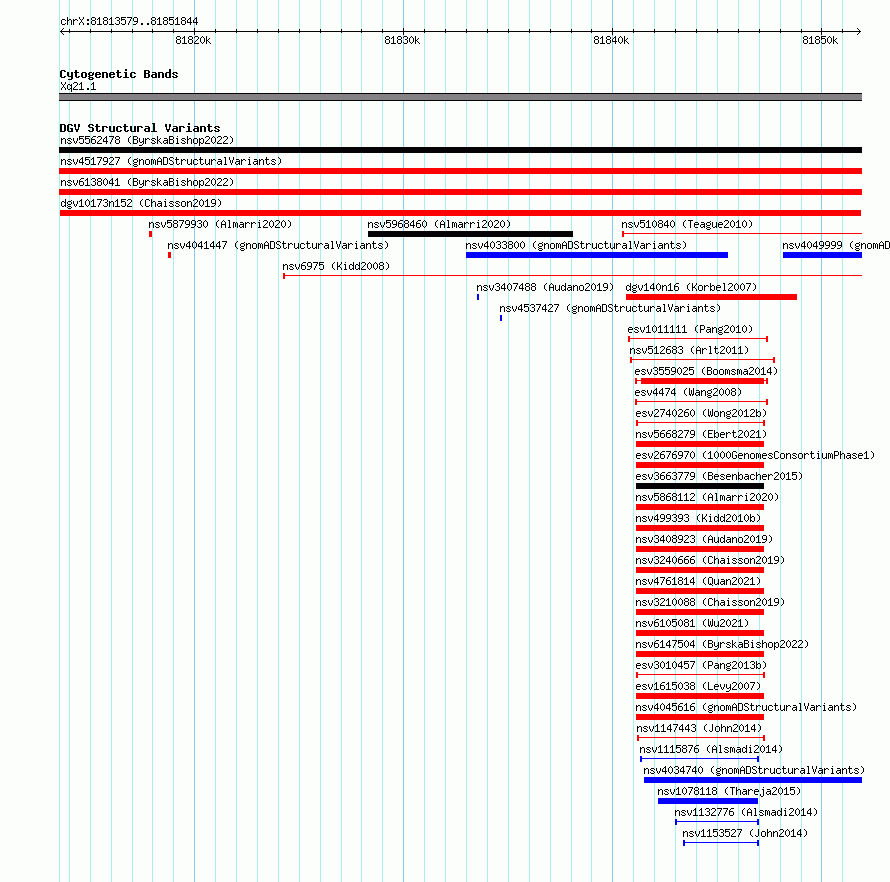Screen dimensions: 890x882
Task: Click esv3010457 (Pang2013b) label
Action: pos(701,665)
